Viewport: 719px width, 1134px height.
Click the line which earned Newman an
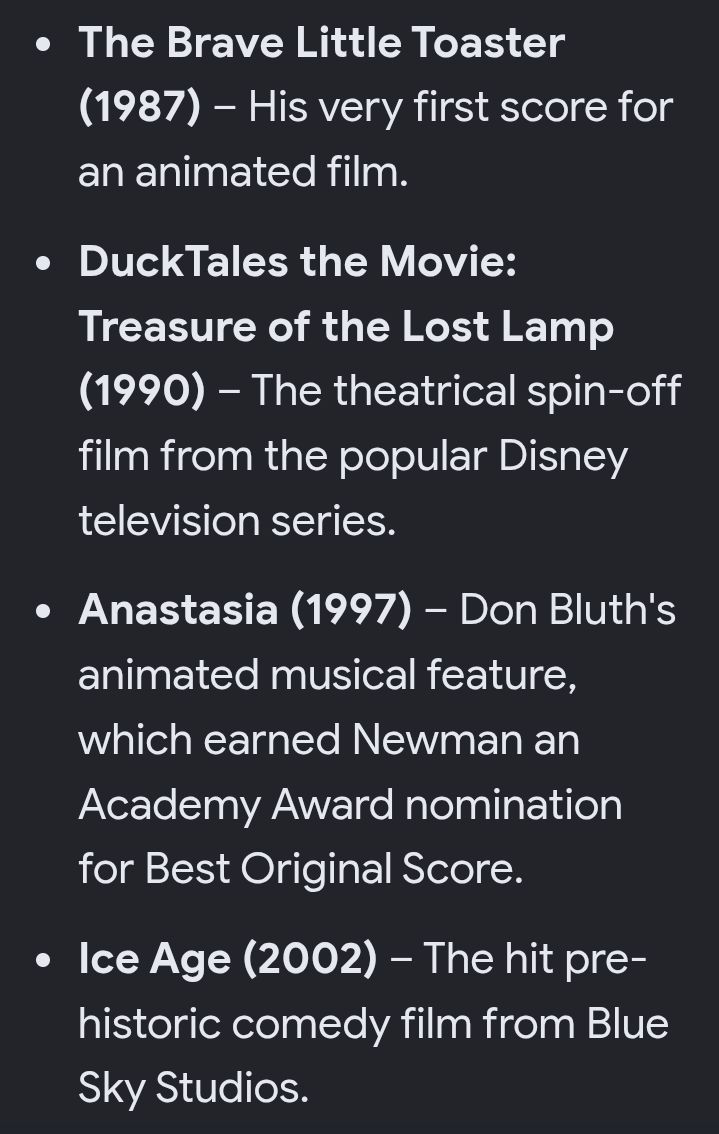tap(329, 740)
